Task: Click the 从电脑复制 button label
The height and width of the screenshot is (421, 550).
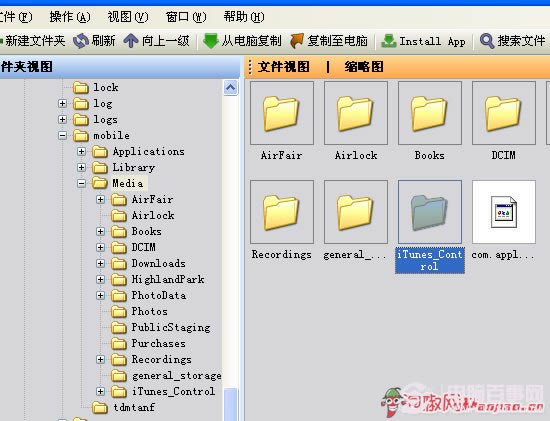Action: (x=251, y=41)
